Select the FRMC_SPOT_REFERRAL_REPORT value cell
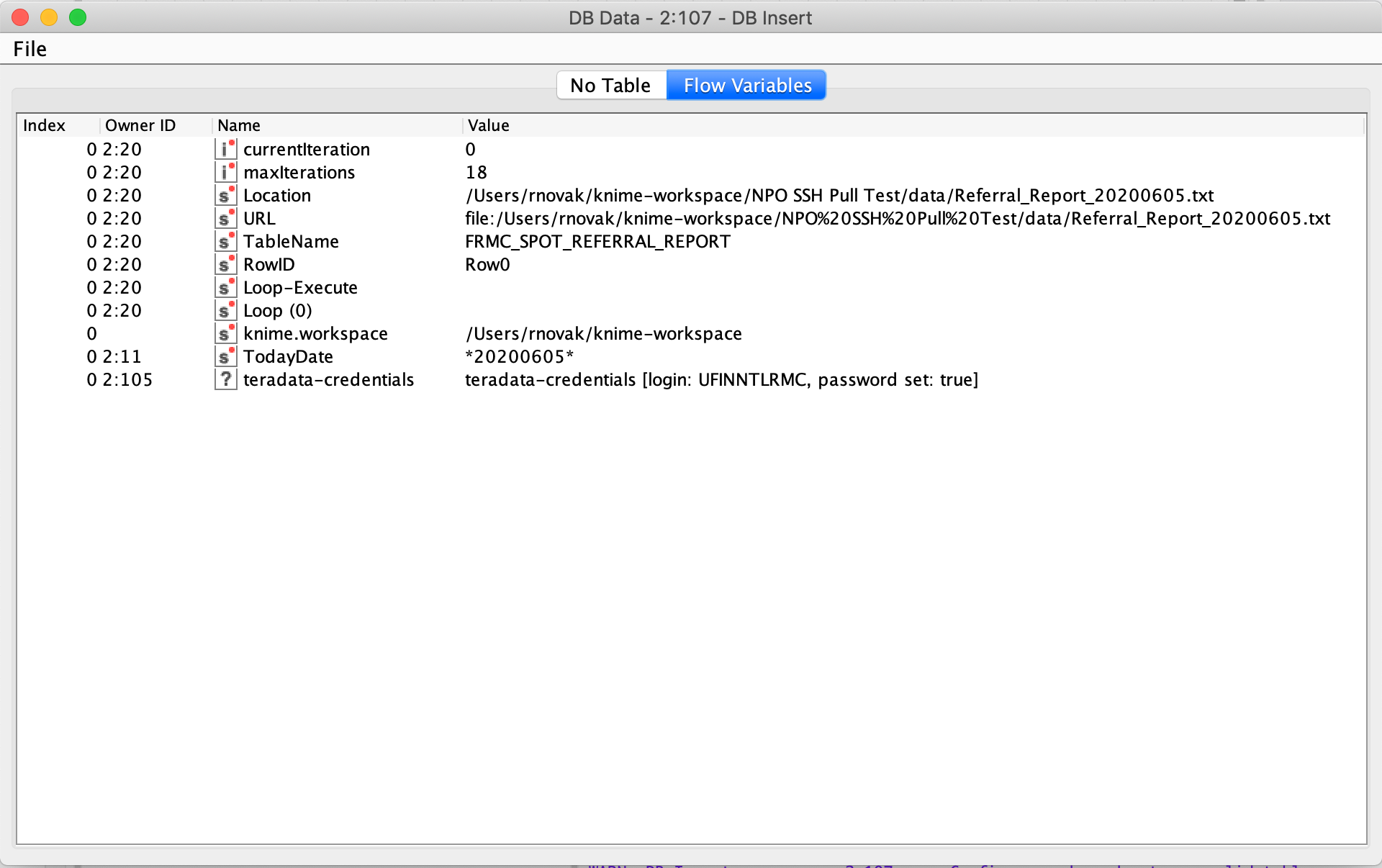The image size is (1382, 868). pyautogui.click(x=597, y=241)
